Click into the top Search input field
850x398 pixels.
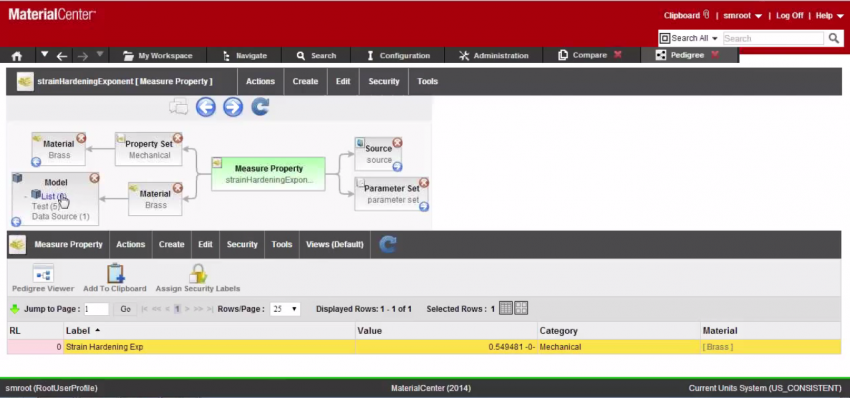[x=773, y=38]
